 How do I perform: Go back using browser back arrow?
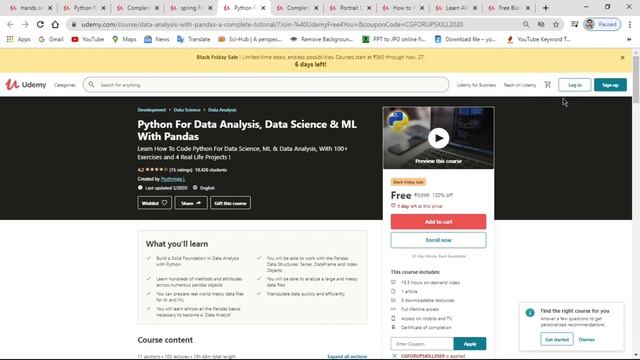coord(10,24)
